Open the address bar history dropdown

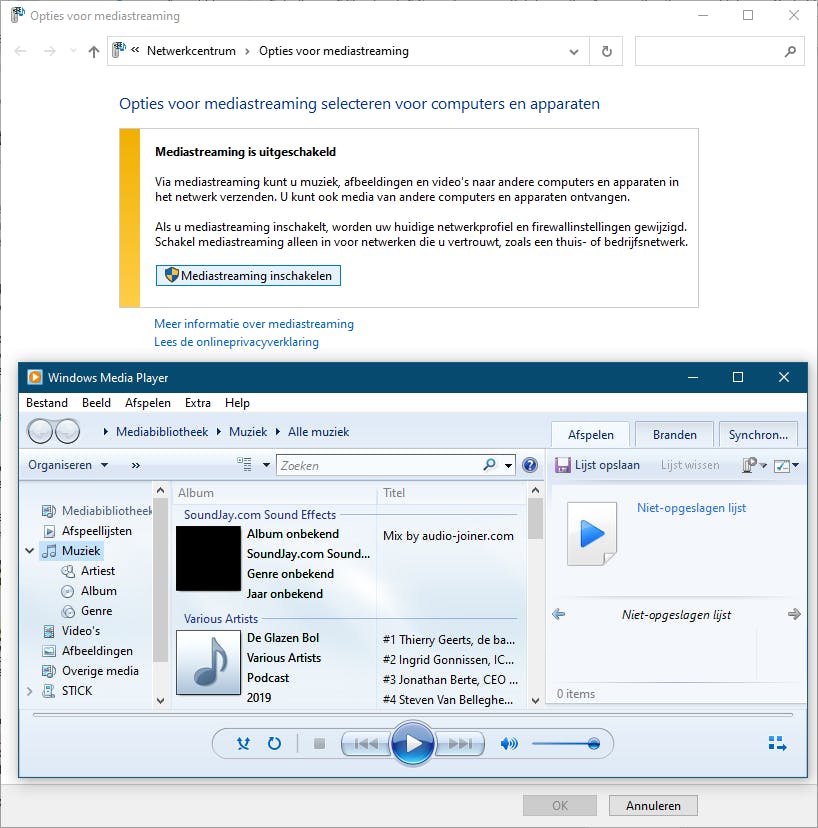(x=573, y=52)
